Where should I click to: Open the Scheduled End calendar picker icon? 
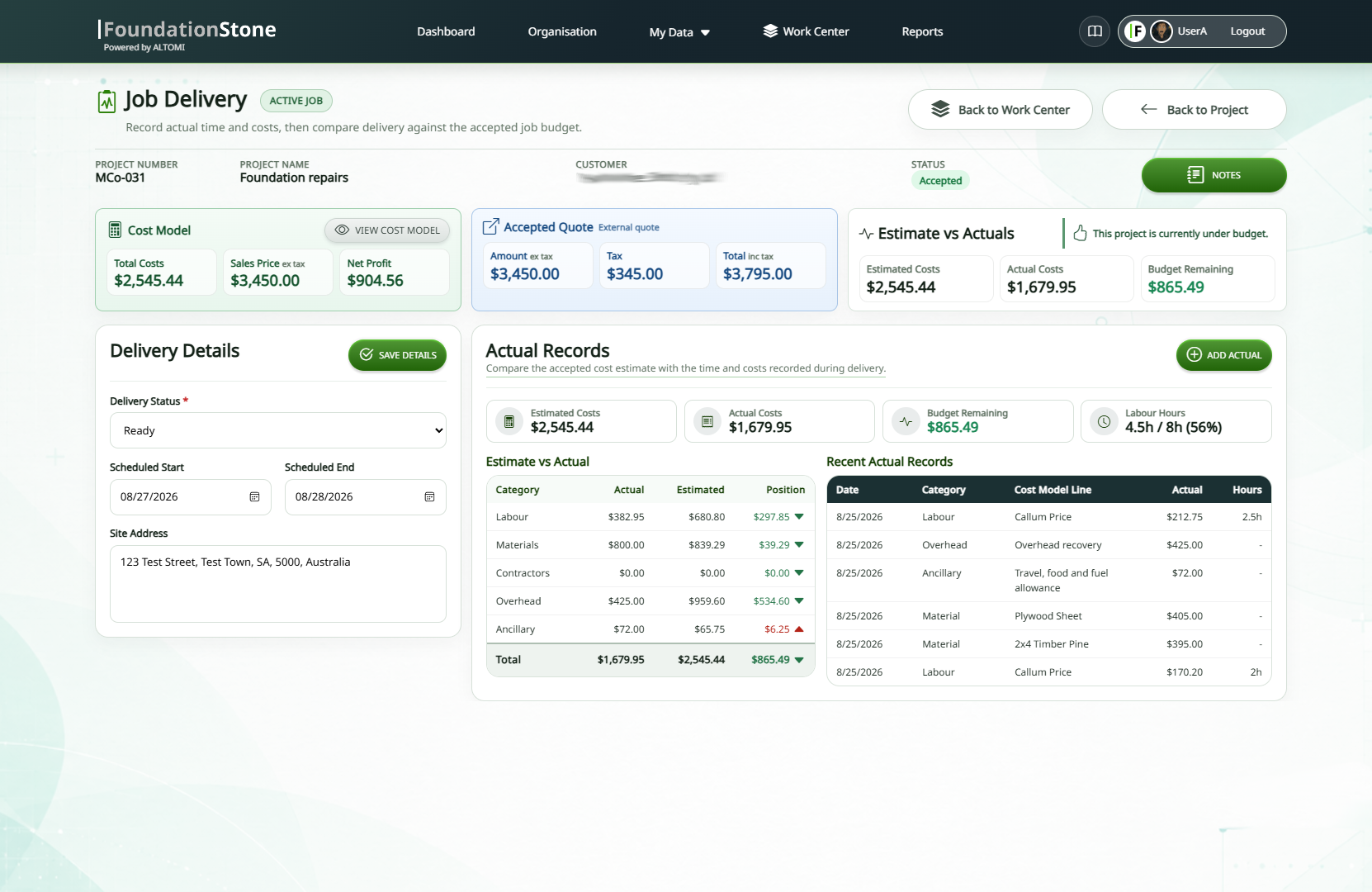[x=429, y=496]
